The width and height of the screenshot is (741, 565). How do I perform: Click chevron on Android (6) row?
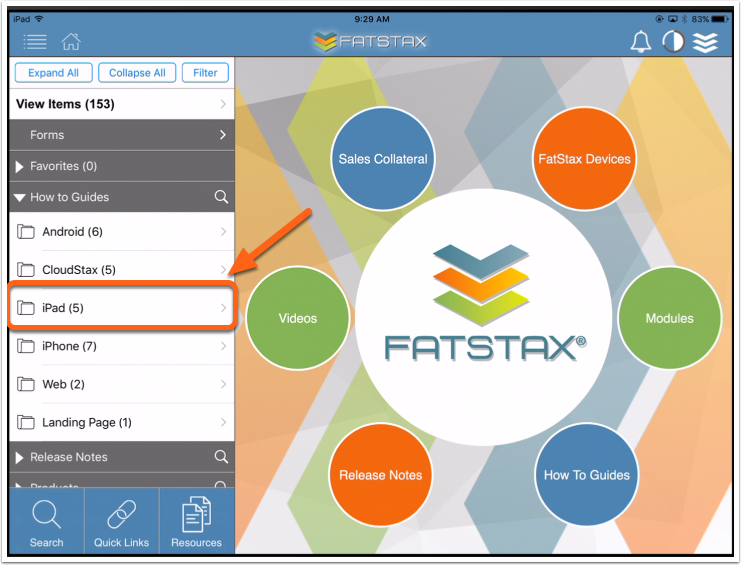pyautogui.click(x=224, y=231)
